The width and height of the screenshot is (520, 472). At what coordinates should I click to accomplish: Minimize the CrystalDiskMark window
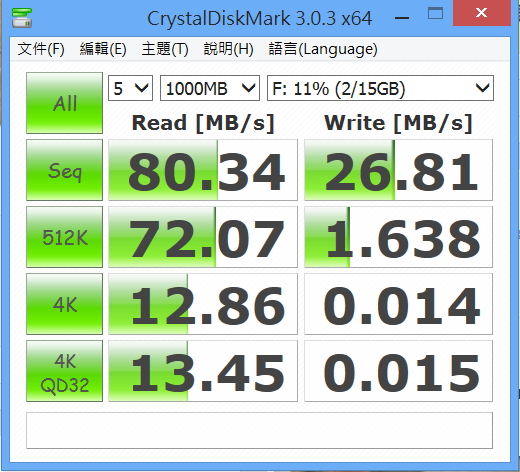coord(402,18)
